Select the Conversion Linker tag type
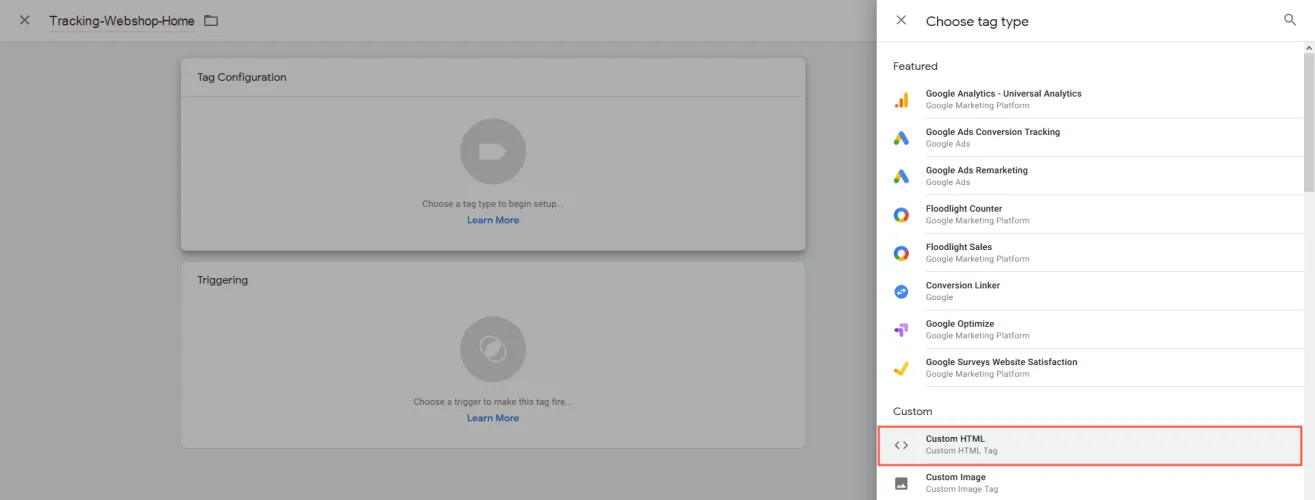This screenshot has width=1315, height=500. (x=1090, y=291)
